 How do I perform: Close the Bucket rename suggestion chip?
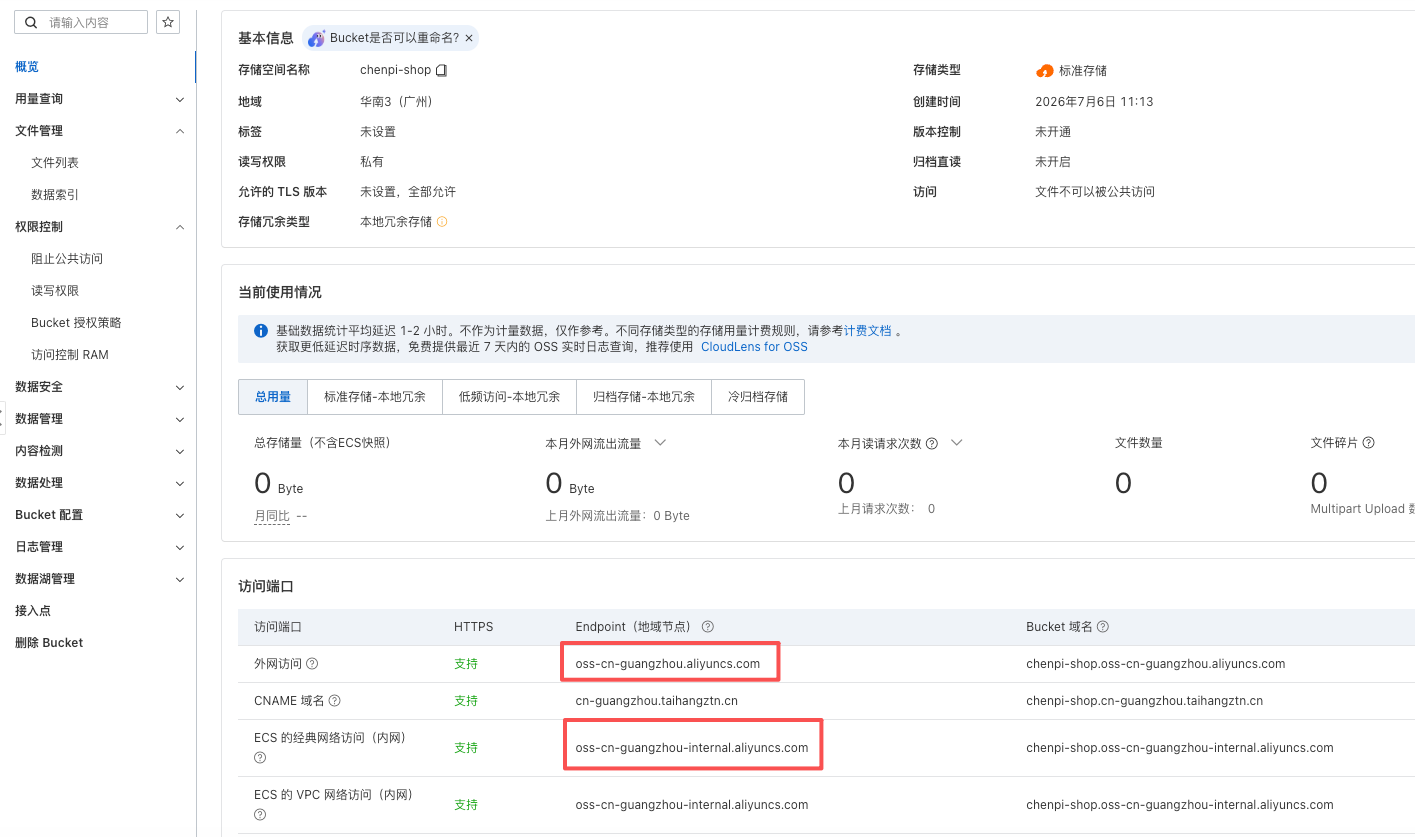click(x=469, y=38)
